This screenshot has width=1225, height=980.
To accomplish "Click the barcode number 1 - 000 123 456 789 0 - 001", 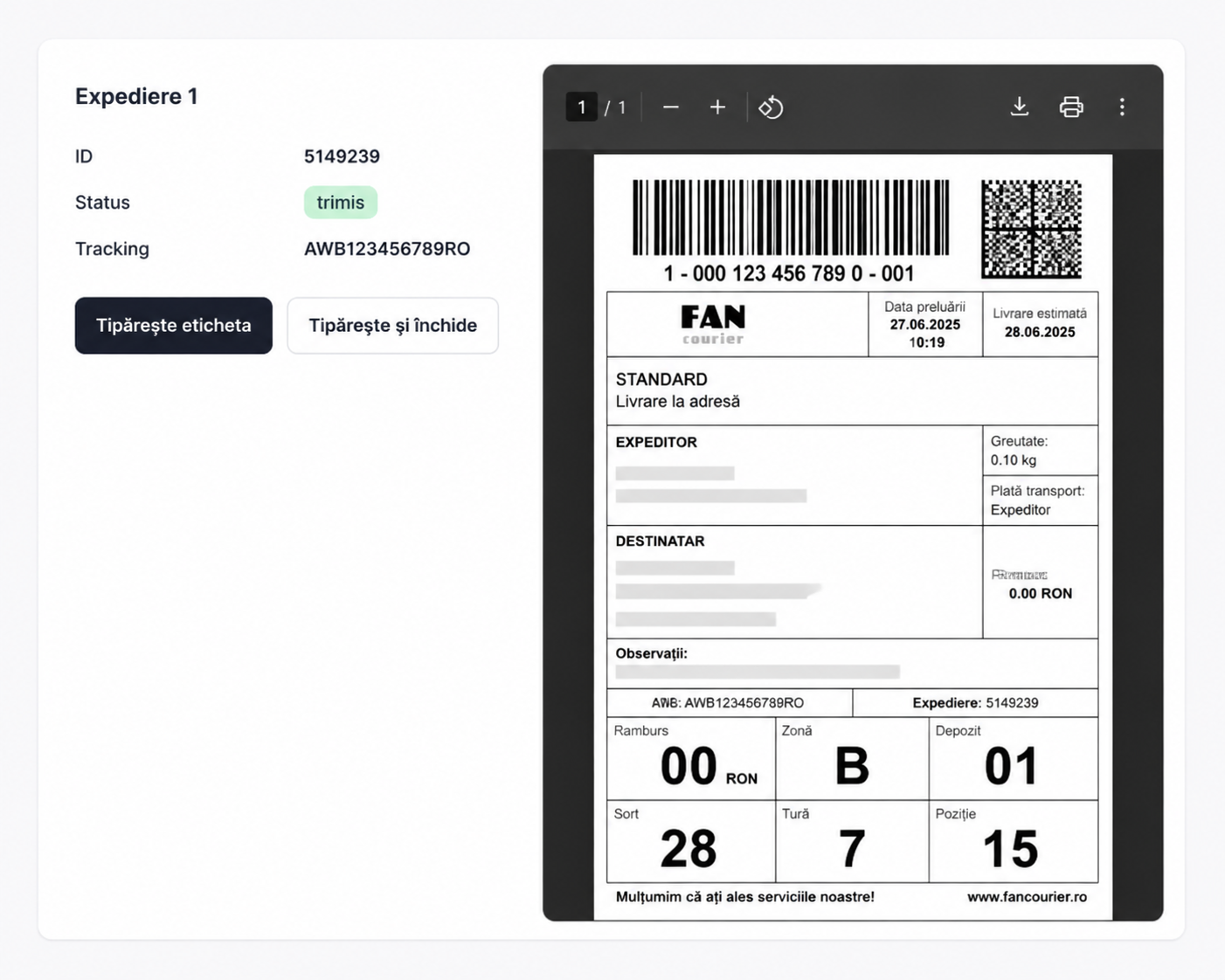I will pyautogui.click(x=789, y=273).
